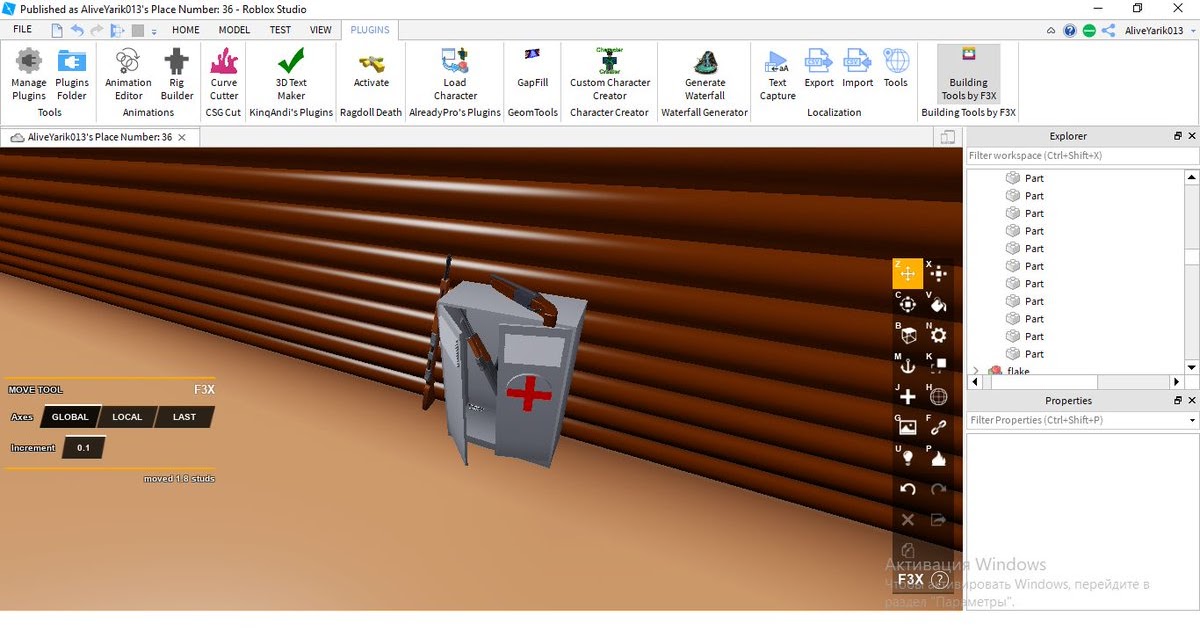Select the F3X Weld link tool (F)
The image size is (1200, 630).
pos(938,427)
